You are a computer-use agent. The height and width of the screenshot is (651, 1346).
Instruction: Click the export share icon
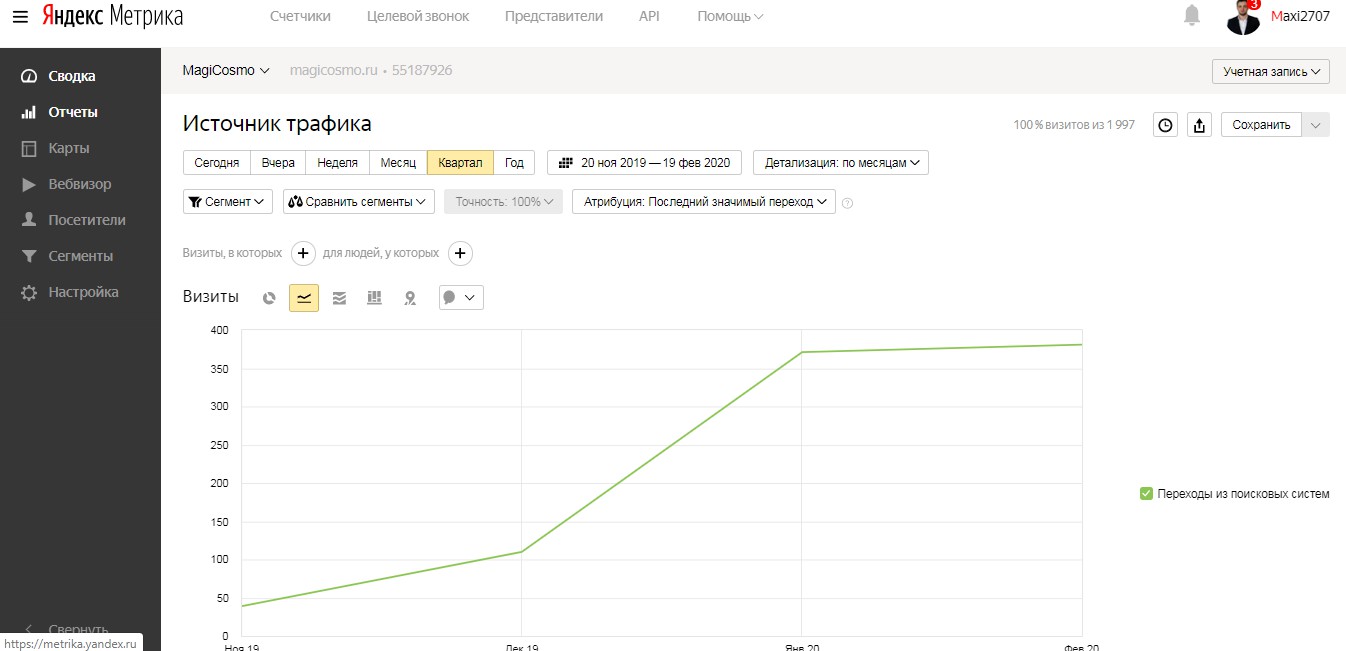1200,125
